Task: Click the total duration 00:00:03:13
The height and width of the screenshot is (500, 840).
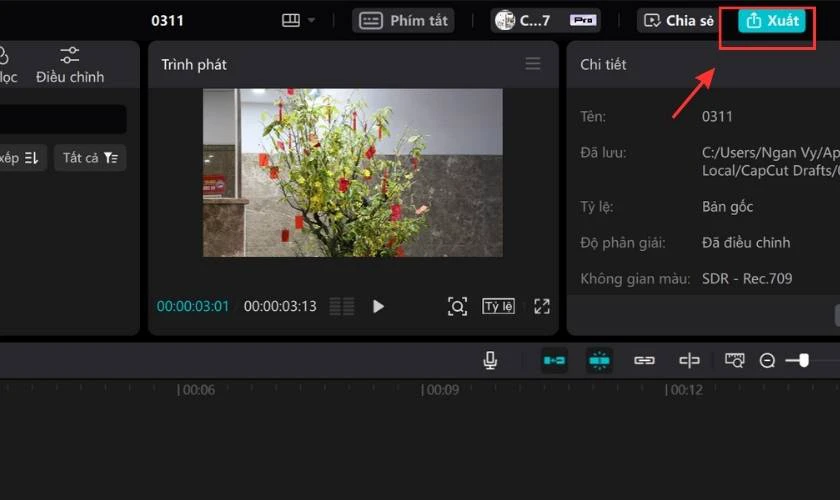Action: (x=280, y=306)
